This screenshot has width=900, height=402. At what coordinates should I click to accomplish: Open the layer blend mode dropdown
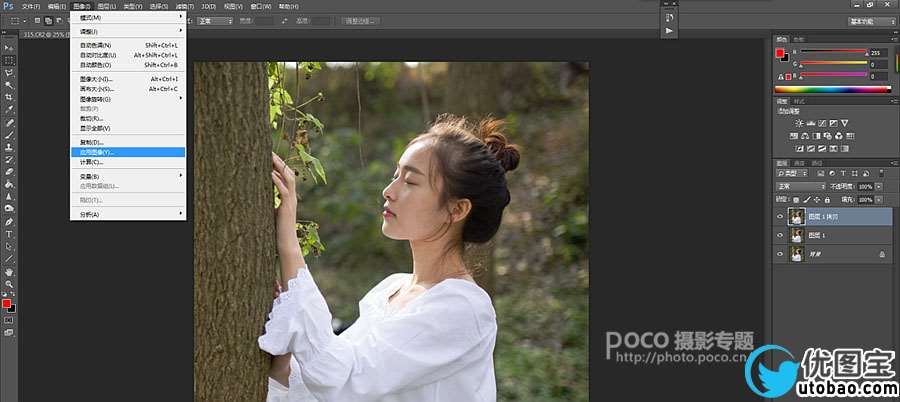(x=800, y=187)
